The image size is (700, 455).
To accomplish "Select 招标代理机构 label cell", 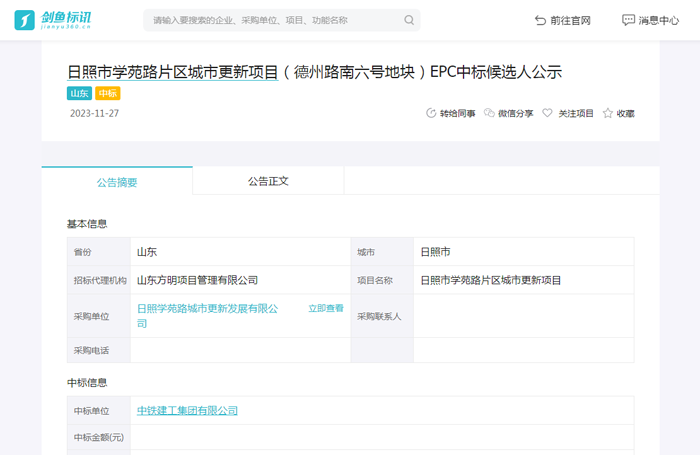I will coord(100,280).
